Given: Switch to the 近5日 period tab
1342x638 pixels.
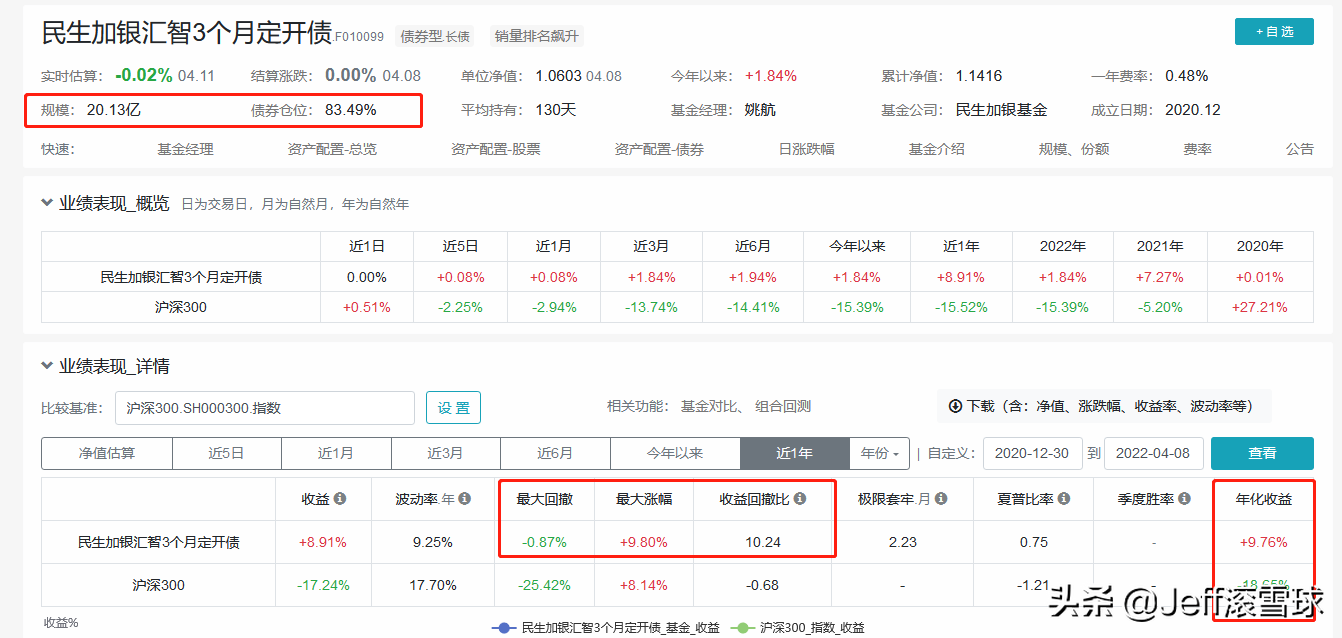Looking at the screenshot, I should [227, 453].
